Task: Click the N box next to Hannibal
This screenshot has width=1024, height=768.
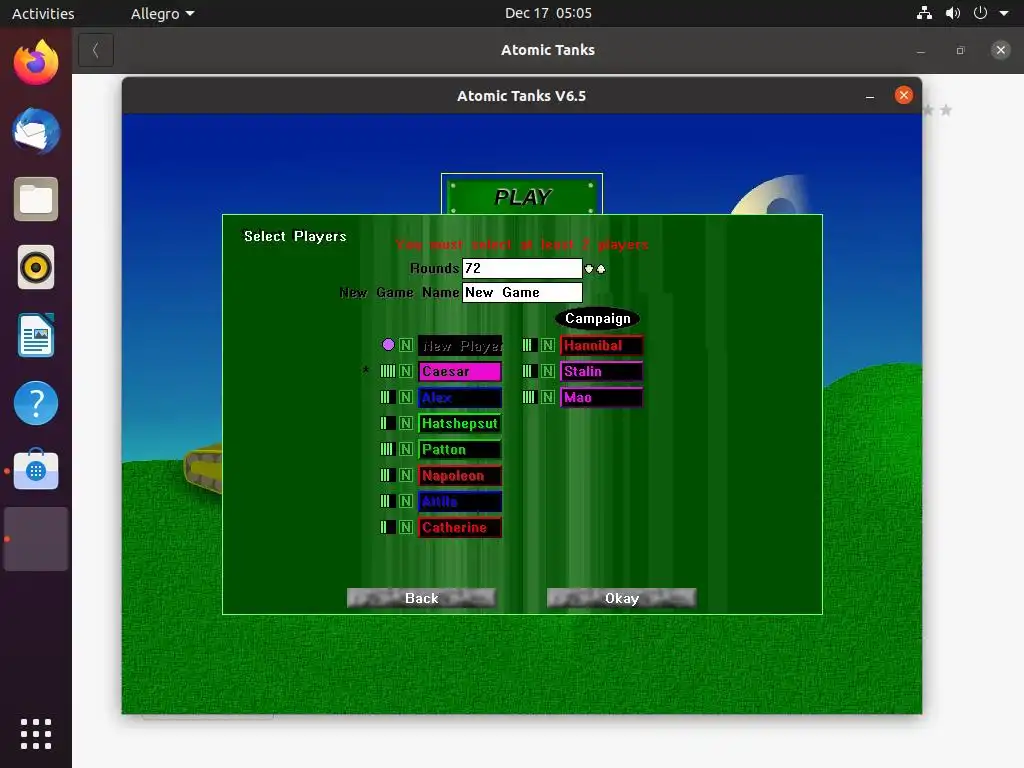Action: pos(548,345)
